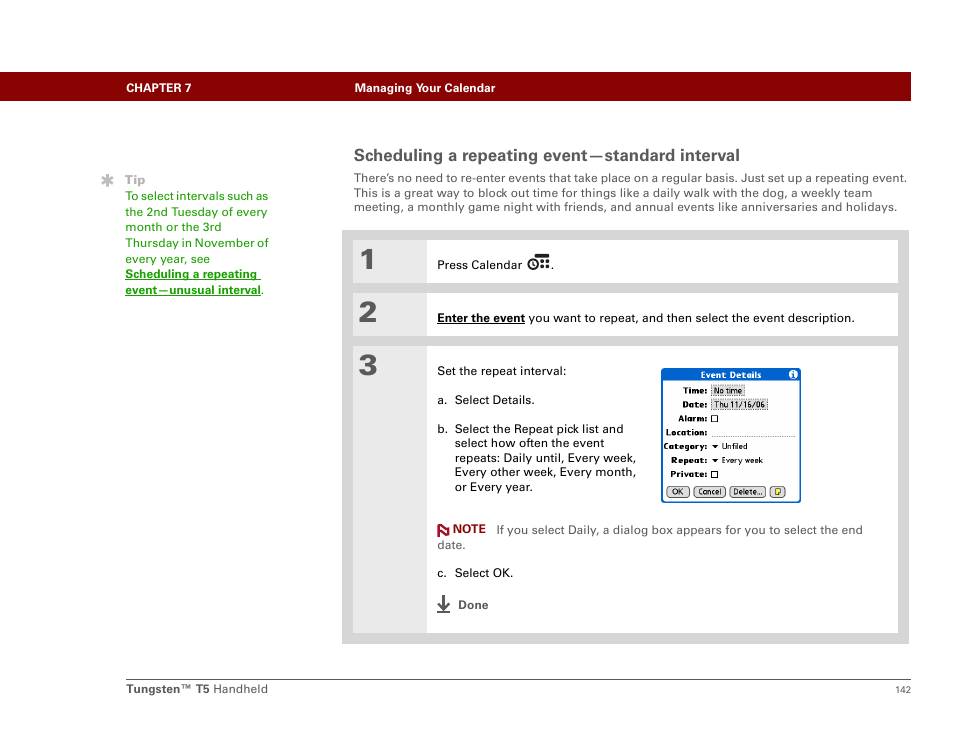Click the 'Managing Your Calendar' header title

(425, 88)
